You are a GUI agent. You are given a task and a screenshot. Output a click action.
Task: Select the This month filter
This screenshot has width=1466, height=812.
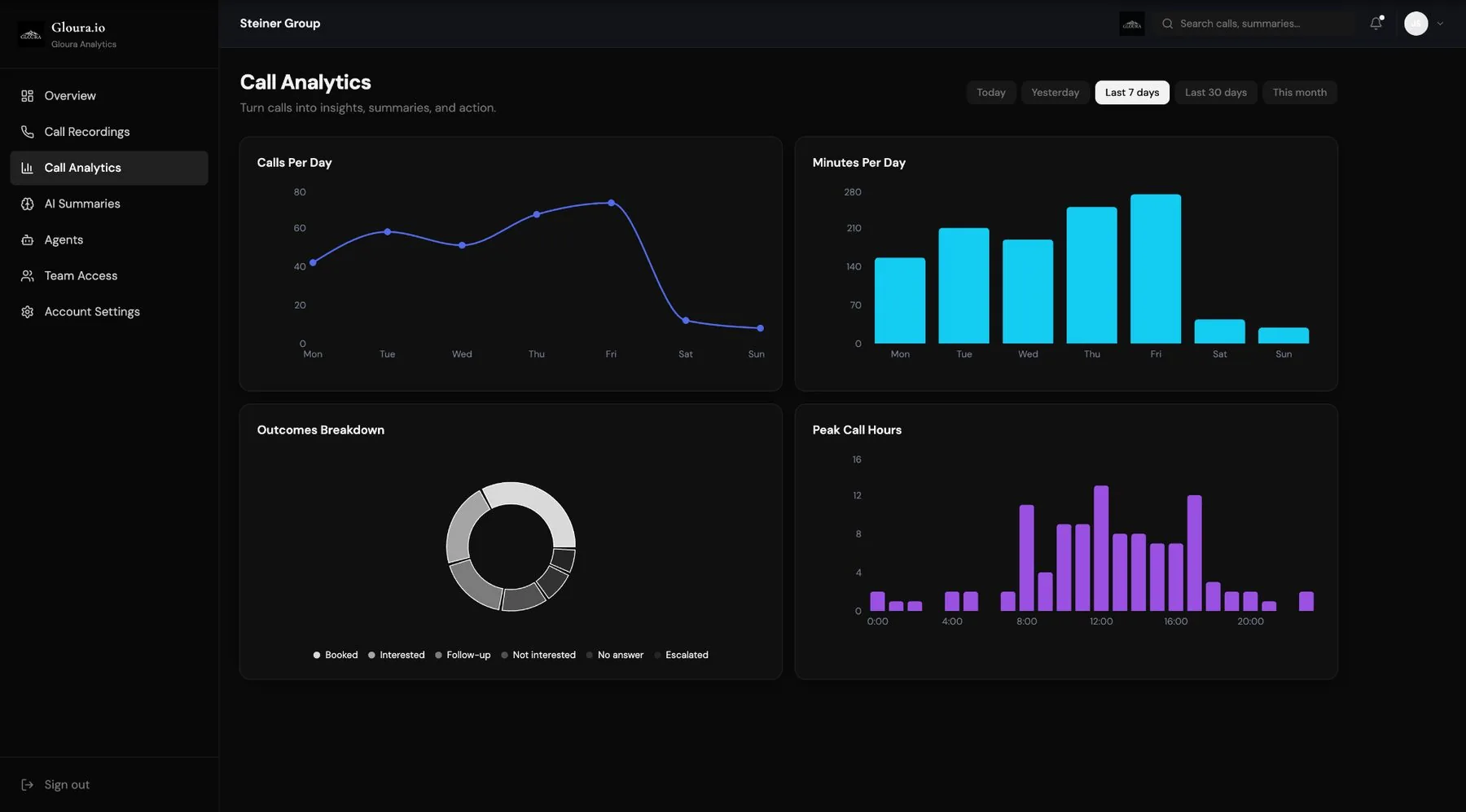tap(1300, 93)
